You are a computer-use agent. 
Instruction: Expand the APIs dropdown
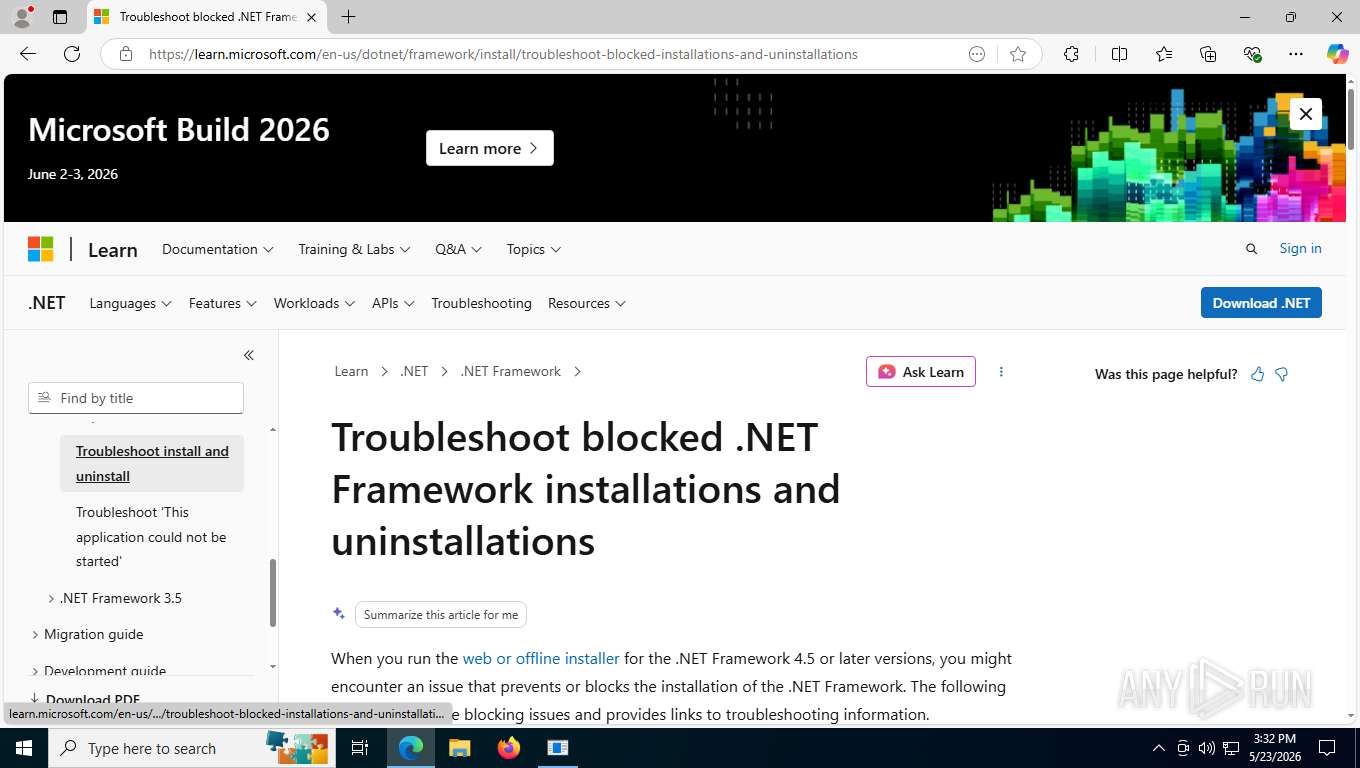click(x=393, y=303)
